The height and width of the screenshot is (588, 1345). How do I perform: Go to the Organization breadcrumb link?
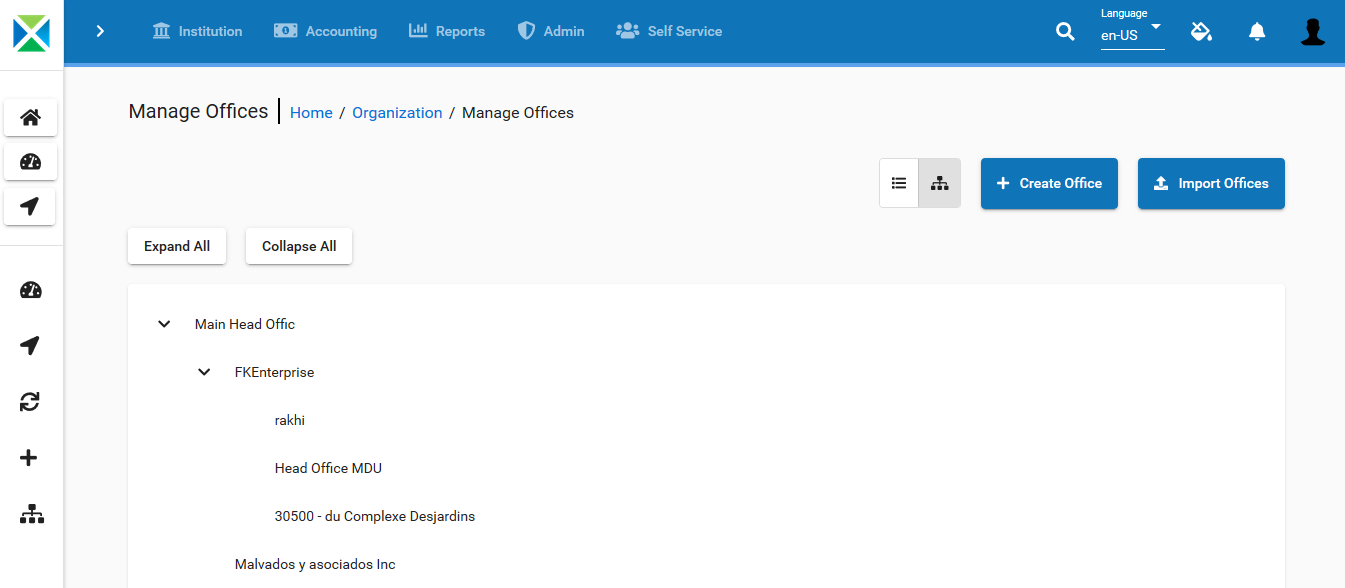click(397, 113)
